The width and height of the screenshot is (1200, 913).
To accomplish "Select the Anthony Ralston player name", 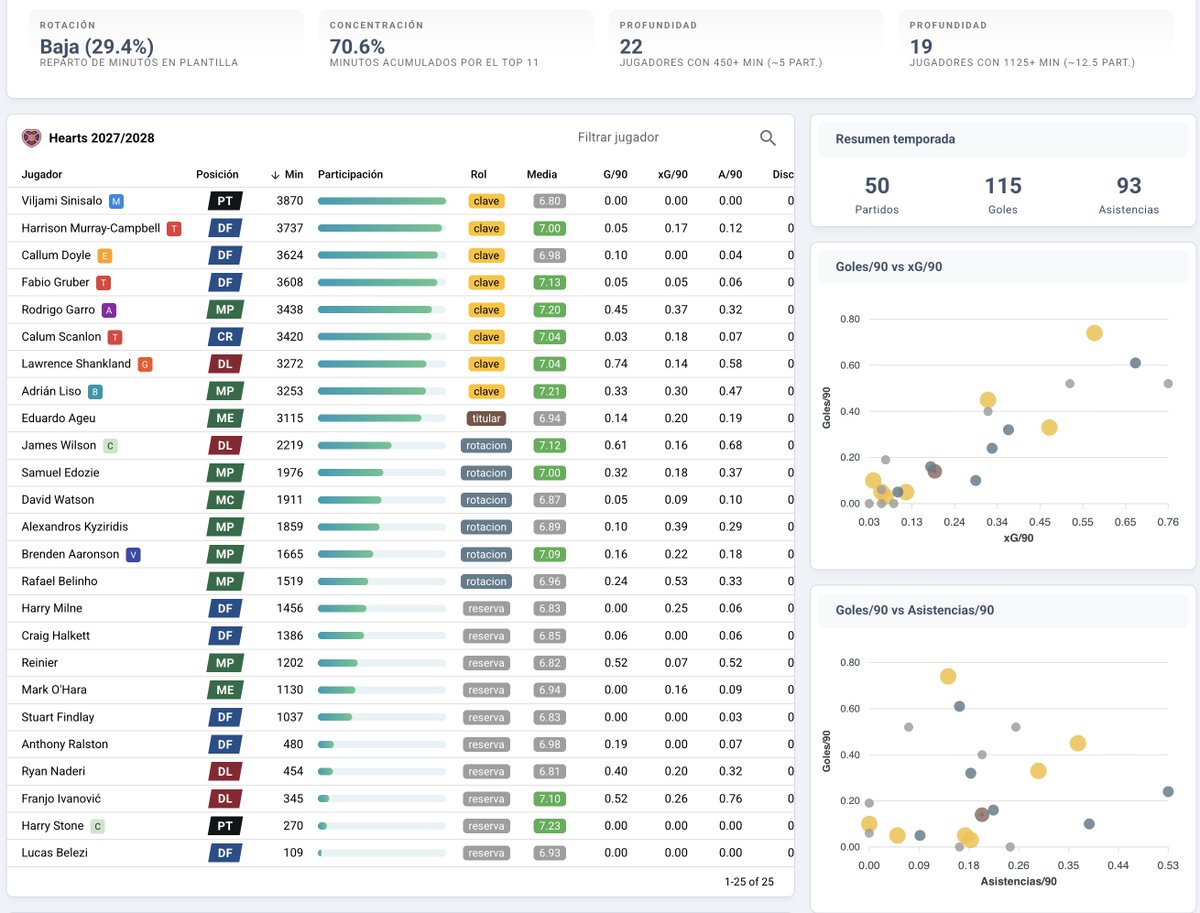I will click(x=65, y=744).
